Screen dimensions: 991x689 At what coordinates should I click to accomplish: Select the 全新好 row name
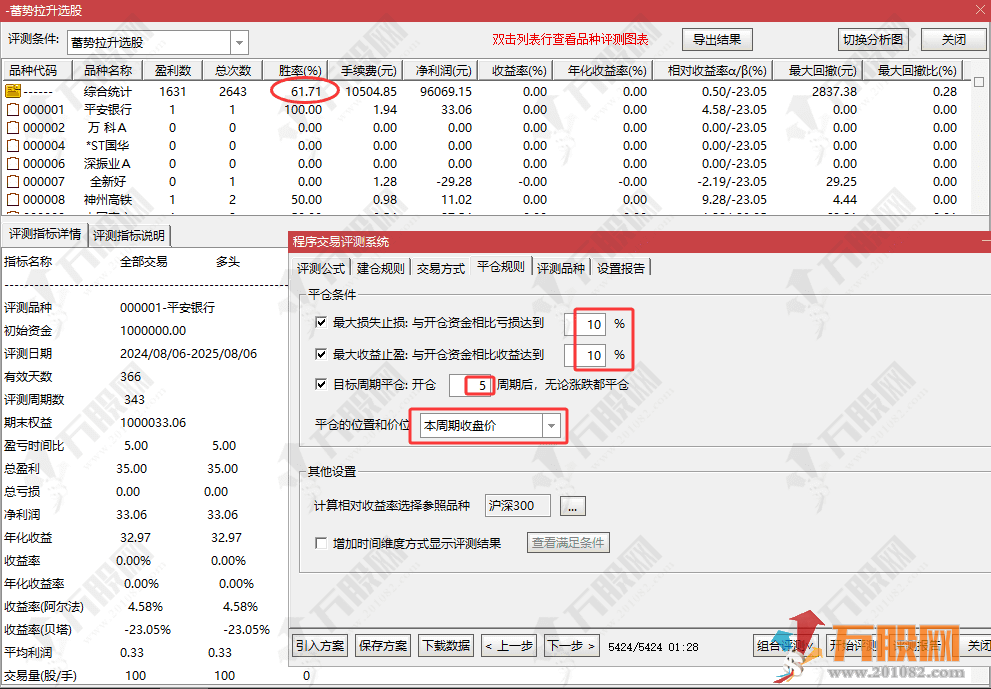tap(107, 181)
